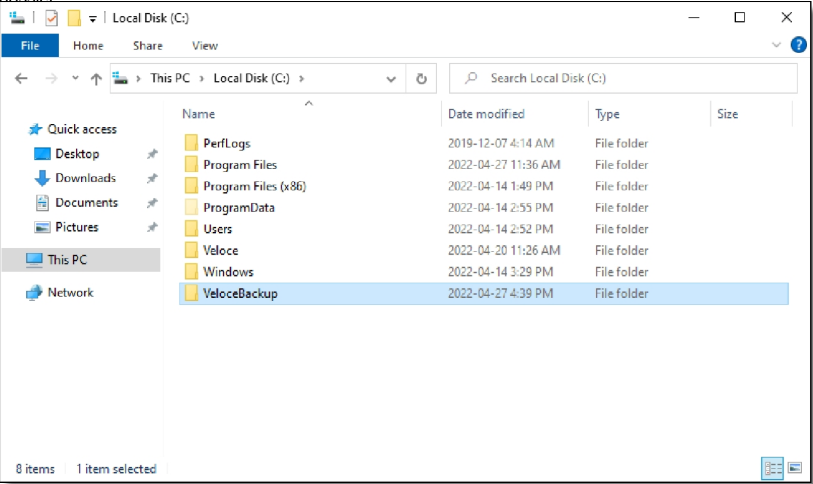Expand the Quick Access Toolbar customize dropdown
This screenshot has height=484, width=813.
tap(93, 18)
